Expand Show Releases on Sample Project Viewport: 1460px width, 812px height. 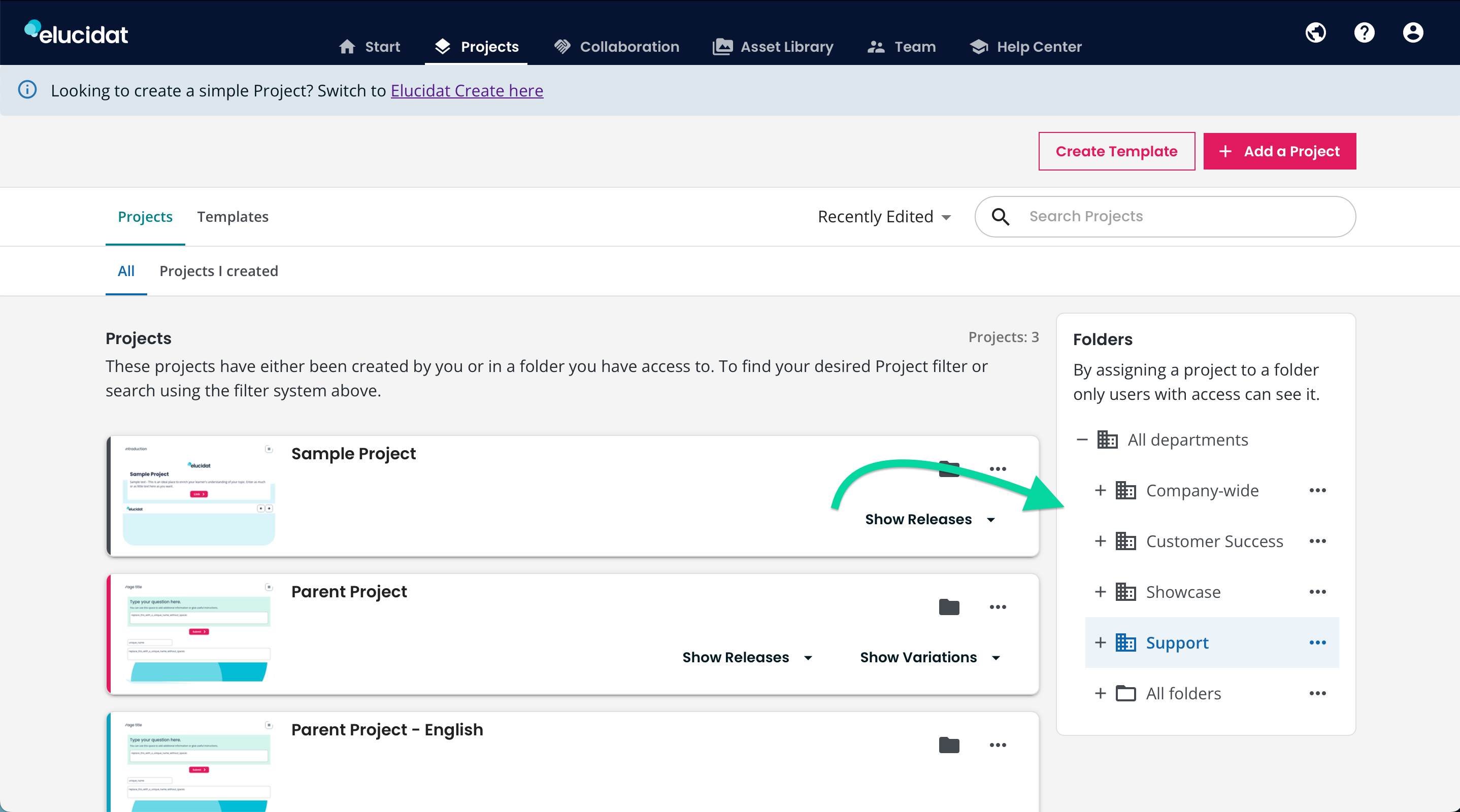tap(930, 519)
